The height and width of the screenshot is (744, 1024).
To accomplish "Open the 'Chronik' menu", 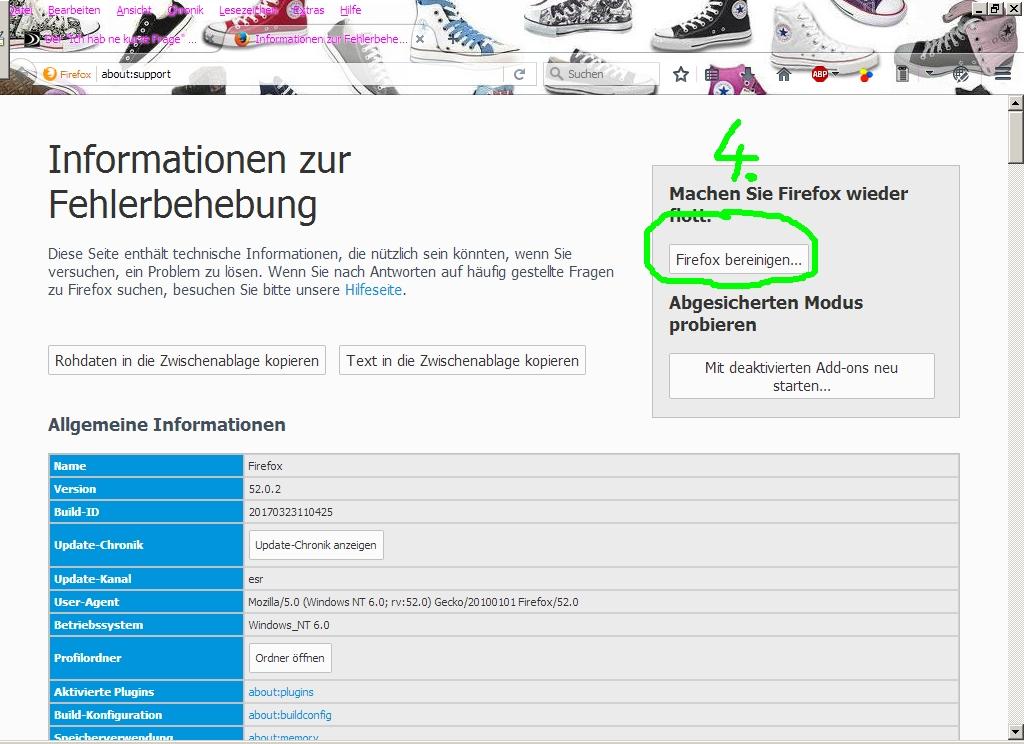I will click(185, 10).
